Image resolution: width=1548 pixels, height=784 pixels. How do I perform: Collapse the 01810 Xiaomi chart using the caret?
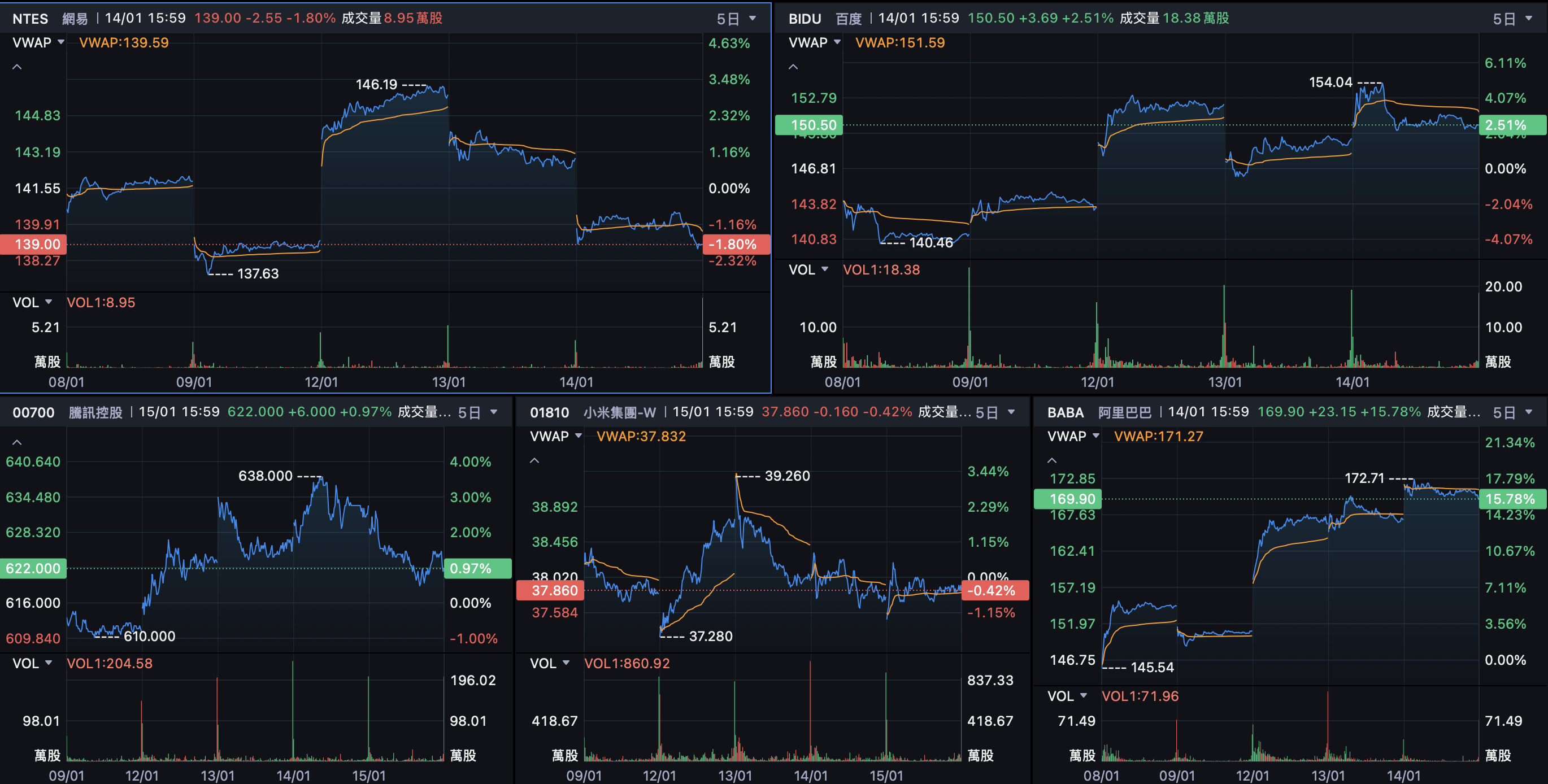(534, 461)
